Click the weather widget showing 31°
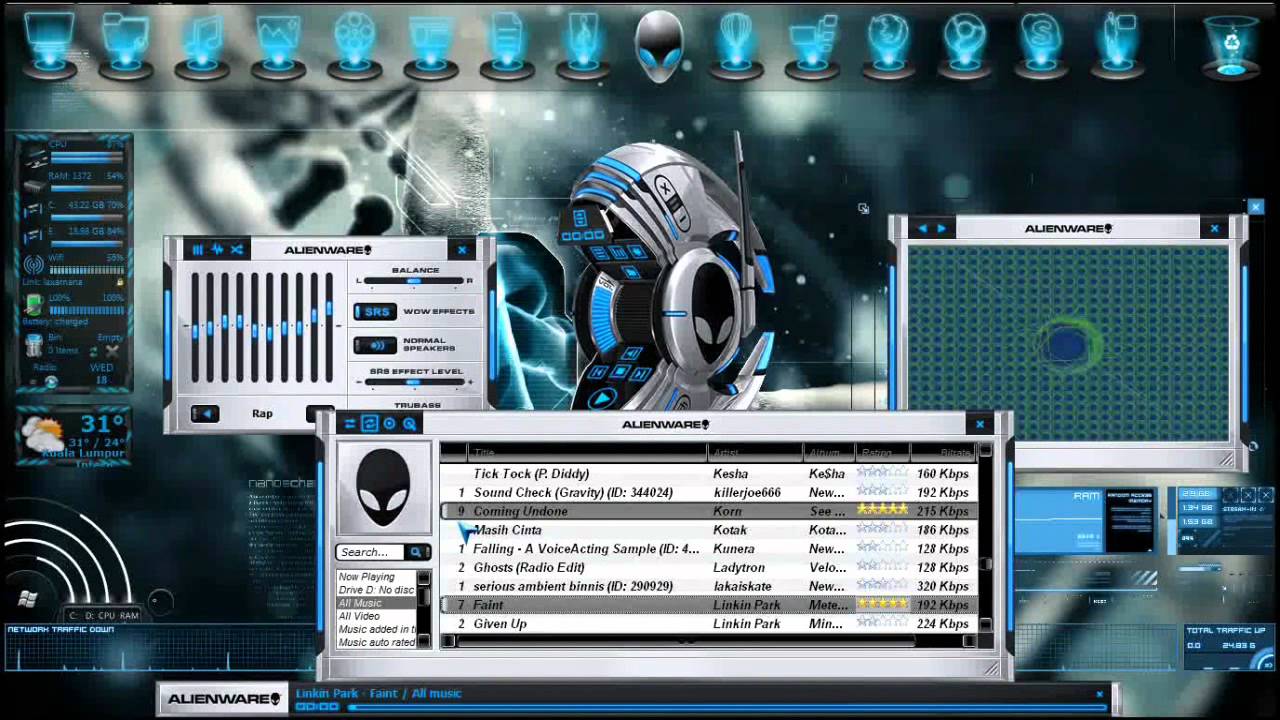Viewport: 1280px width, 720px height. point(72,438)
